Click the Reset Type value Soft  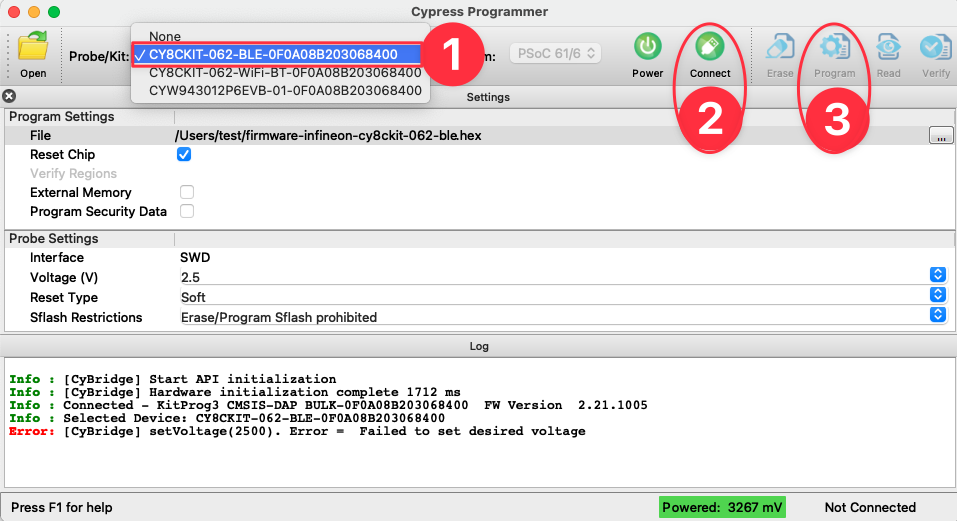193,298
